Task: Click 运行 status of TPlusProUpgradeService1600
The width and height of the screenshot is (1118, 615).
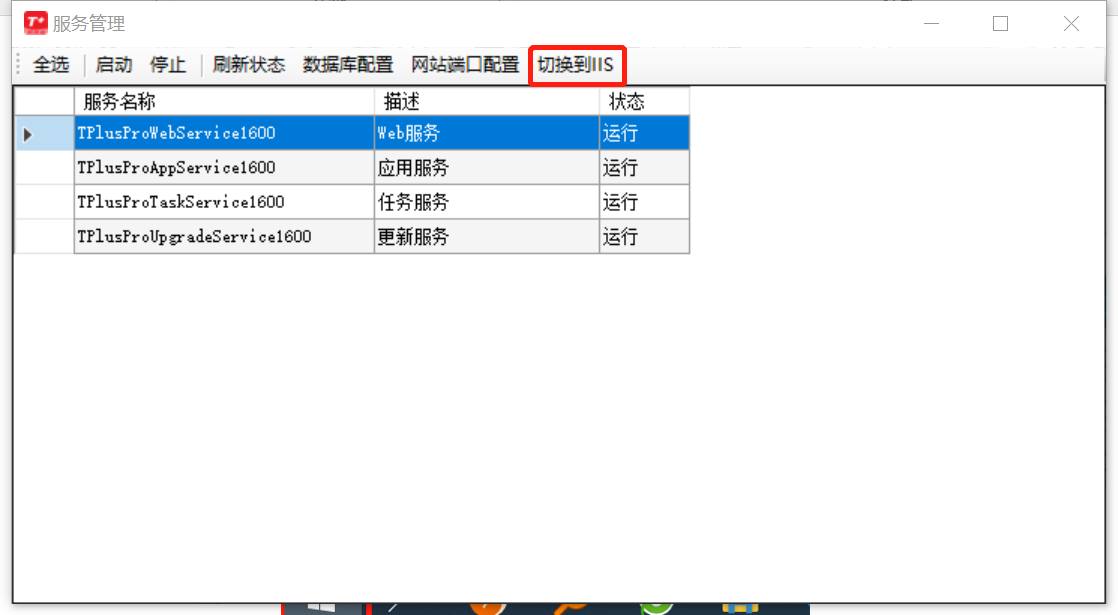Action: 645,236
